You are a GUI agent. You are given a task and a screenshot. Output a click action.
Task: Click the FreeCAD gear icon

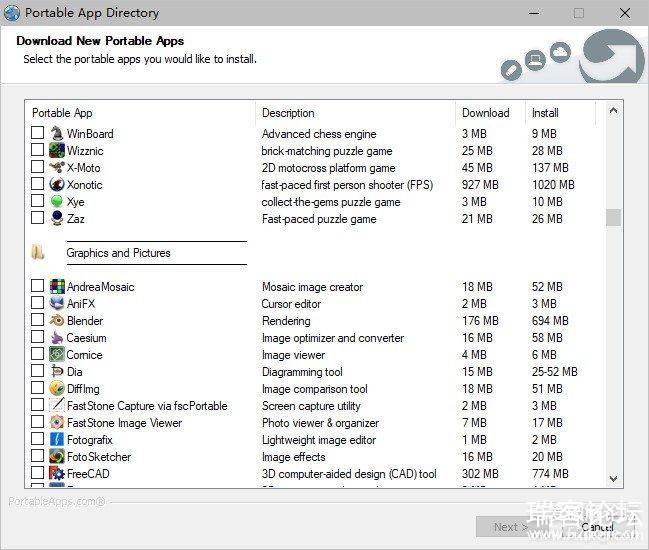coord(57,473)
